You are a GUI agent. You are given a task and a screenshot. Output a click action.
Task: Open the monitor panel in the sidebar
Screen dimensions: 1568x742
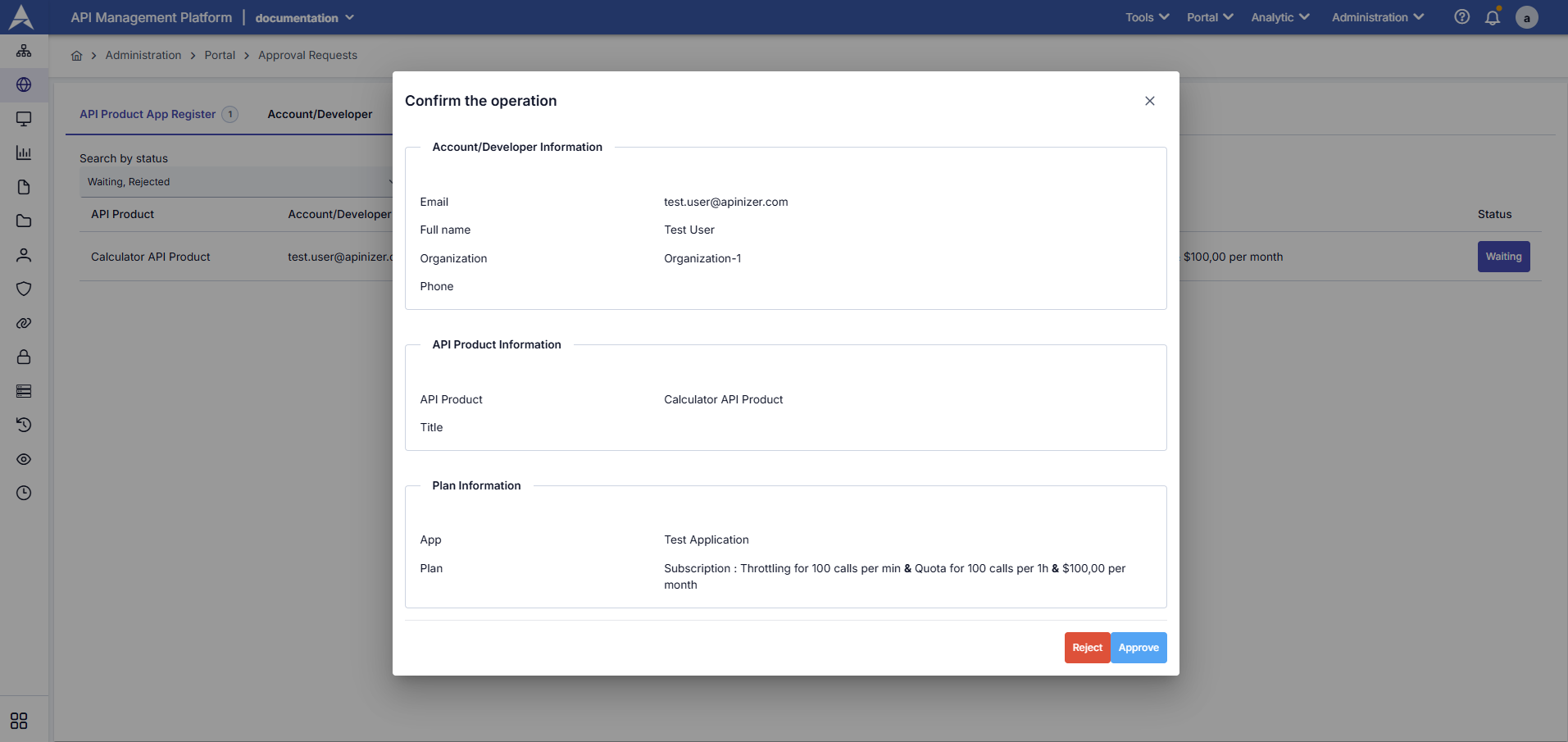[x=24, y=119]
